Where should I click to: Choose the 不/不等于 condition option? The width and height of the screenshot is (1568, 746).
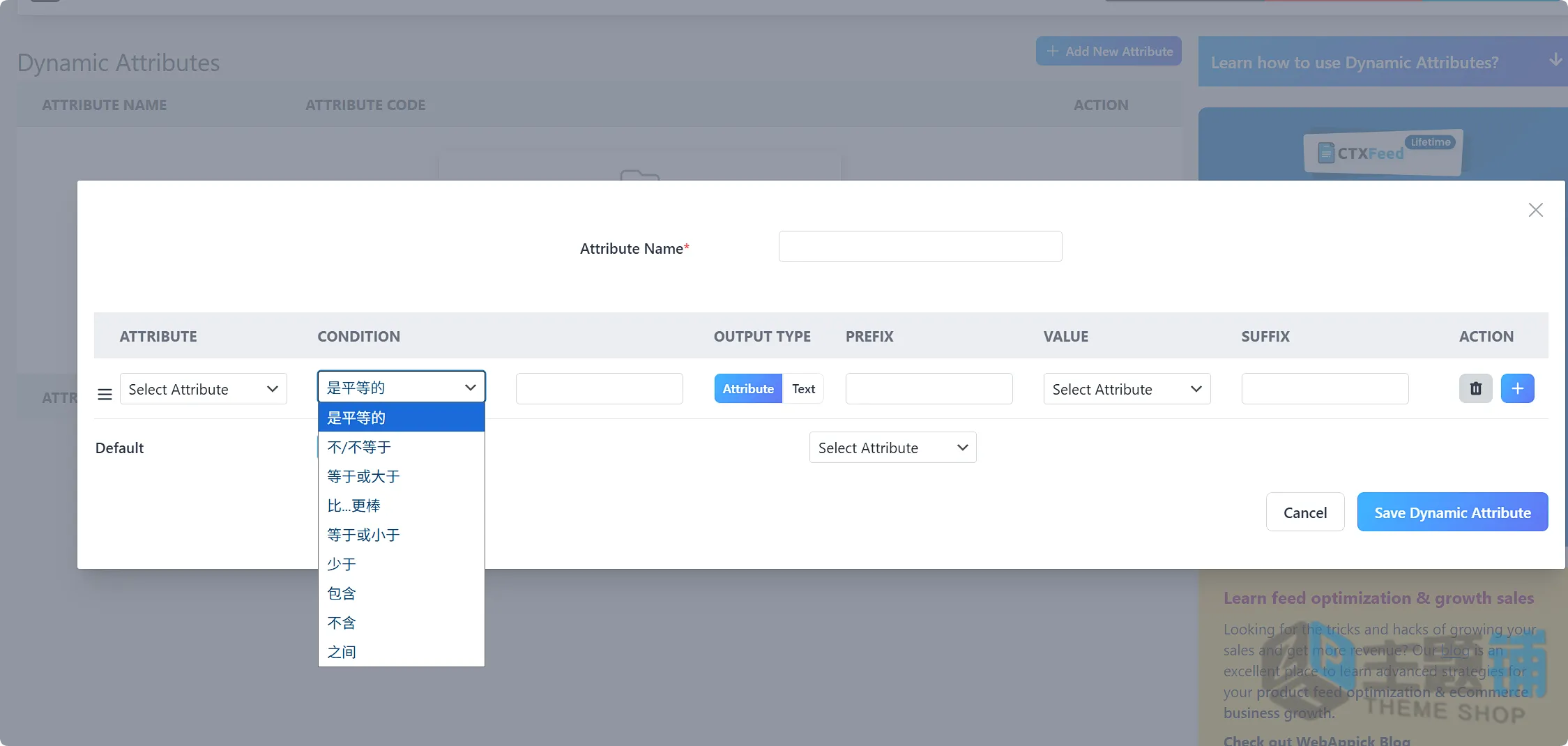401,447
